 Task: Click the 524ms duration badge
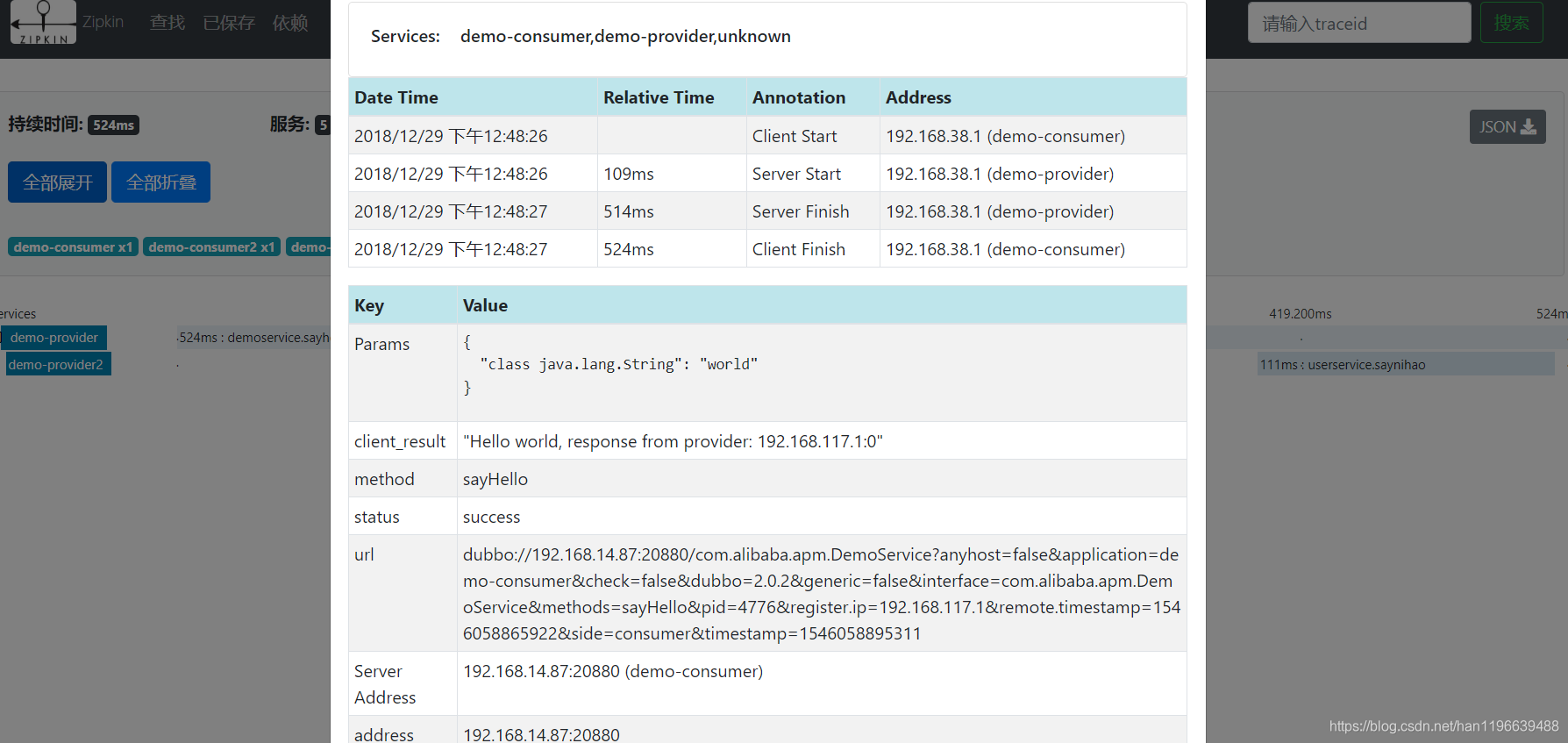coord(114,125)
